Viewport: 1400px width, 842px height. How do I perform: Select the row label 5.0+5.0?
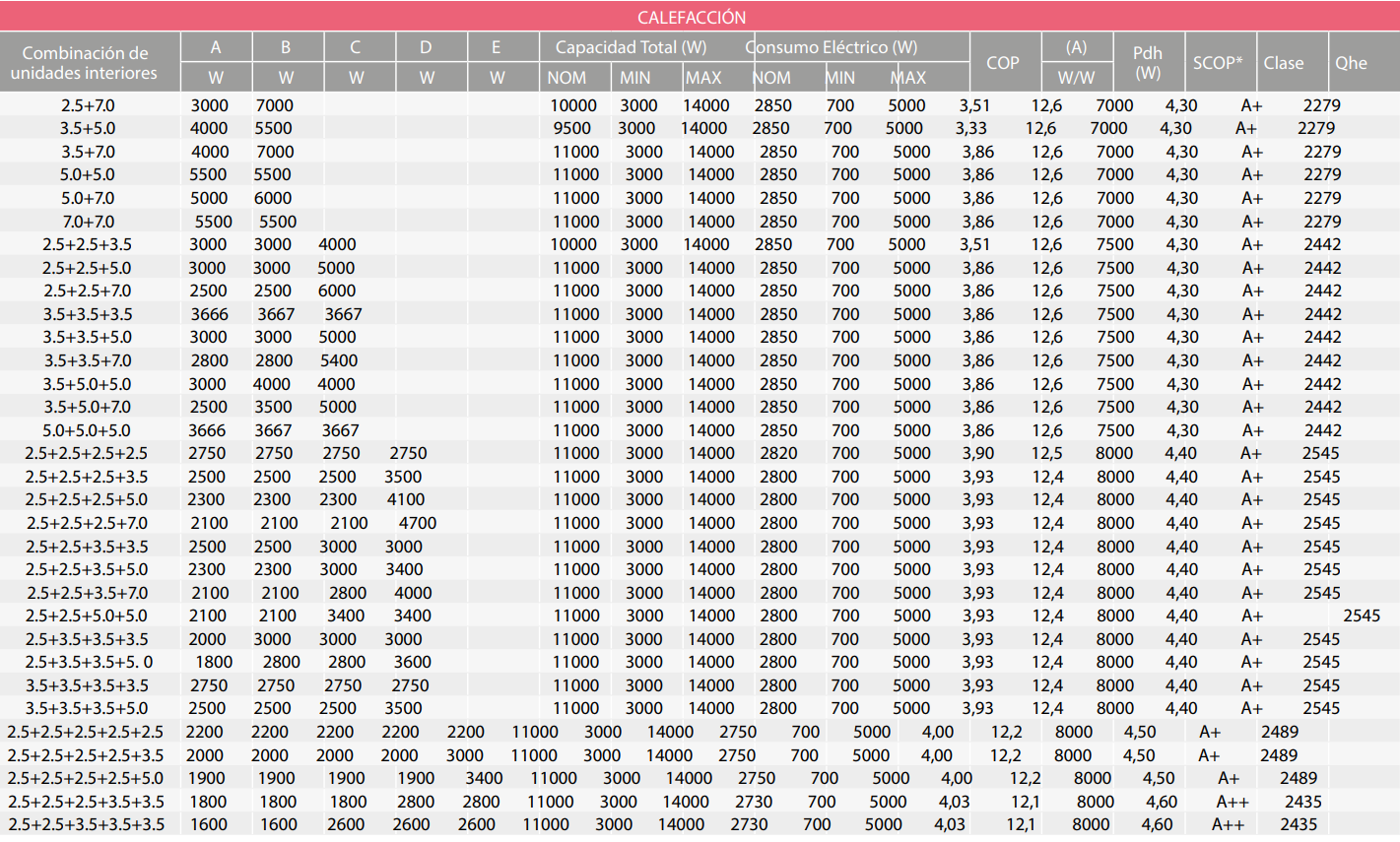[88, 174]
